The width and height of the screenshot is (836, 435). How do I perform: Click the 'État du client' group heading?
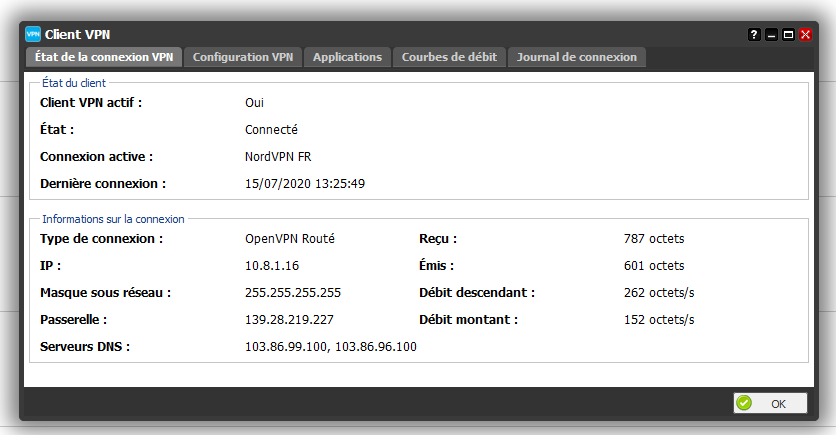pos(74,83)
